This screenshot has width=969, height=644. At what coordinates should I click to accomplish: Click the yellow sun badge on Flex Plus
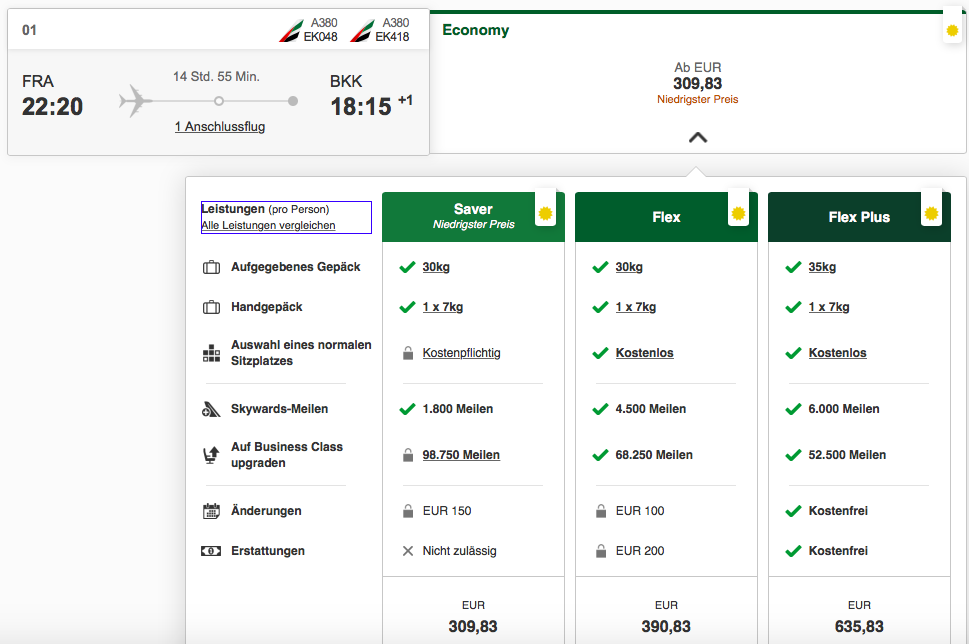(x=931, y=213)
